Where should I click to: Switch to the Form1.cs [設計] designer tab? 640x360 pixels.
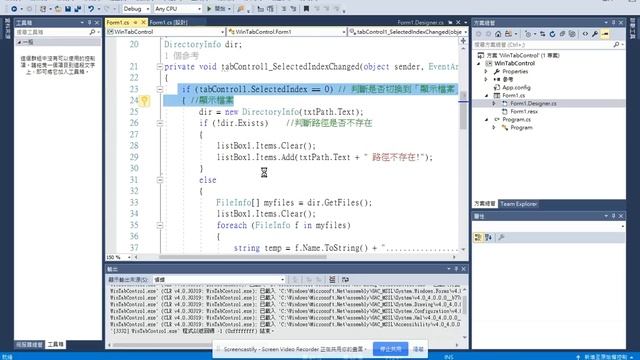tap(168, 22)
